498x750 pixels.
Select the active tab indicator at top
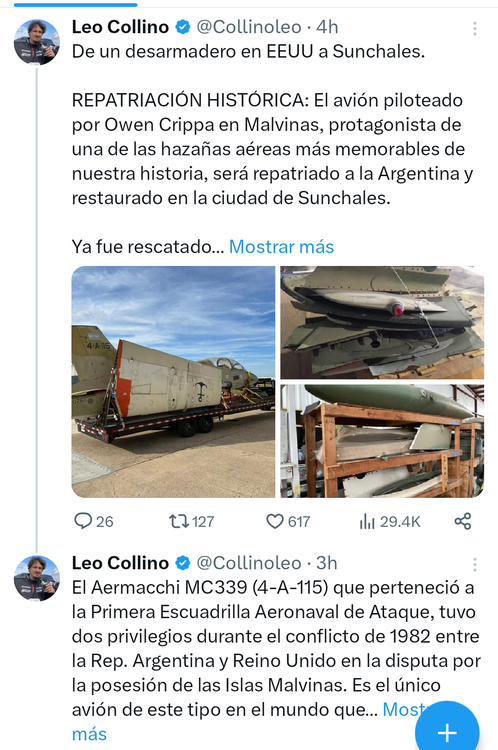tap(76, 5)
